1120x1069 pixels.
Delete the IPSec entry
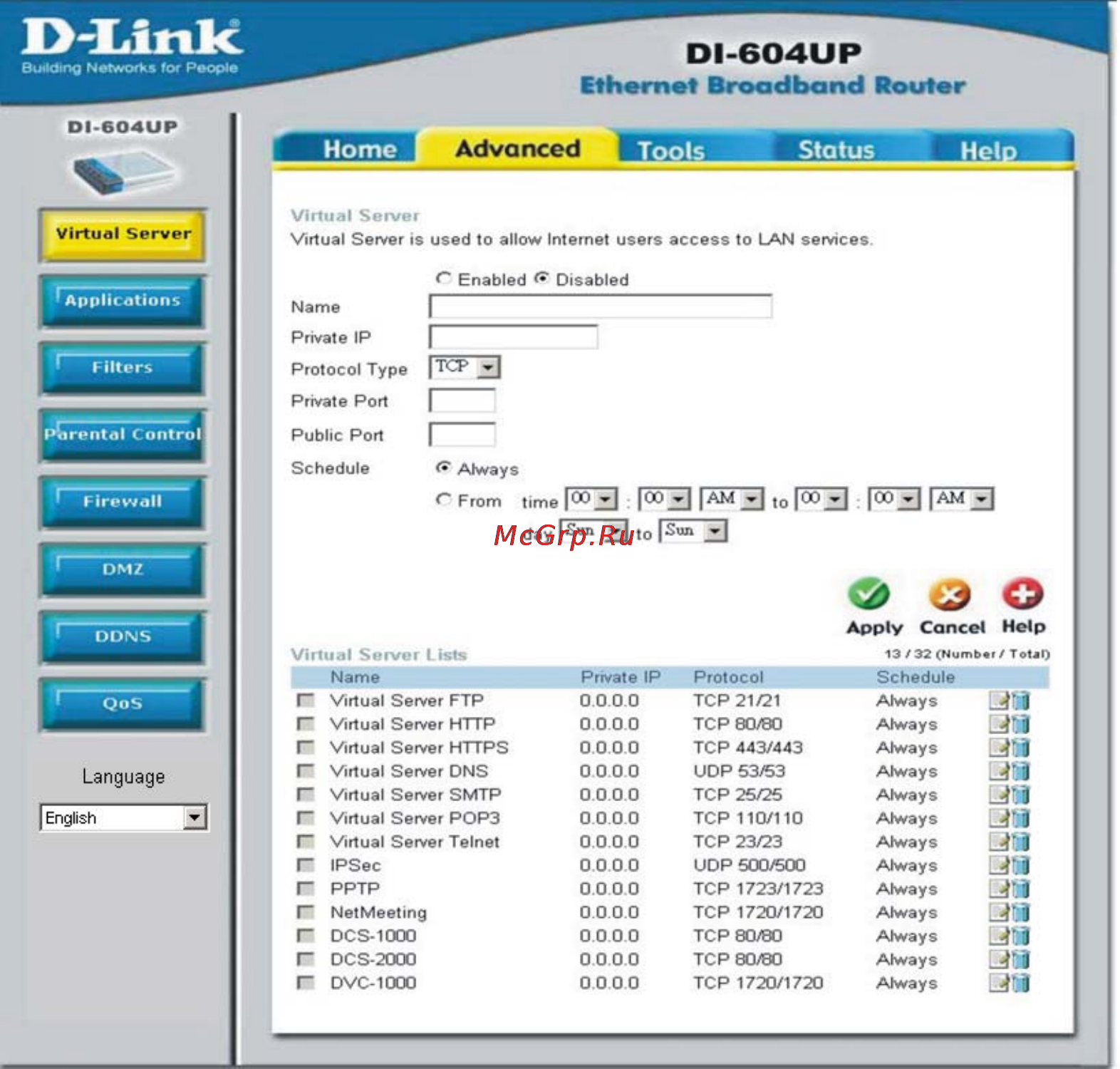(x=1021, y=865)
